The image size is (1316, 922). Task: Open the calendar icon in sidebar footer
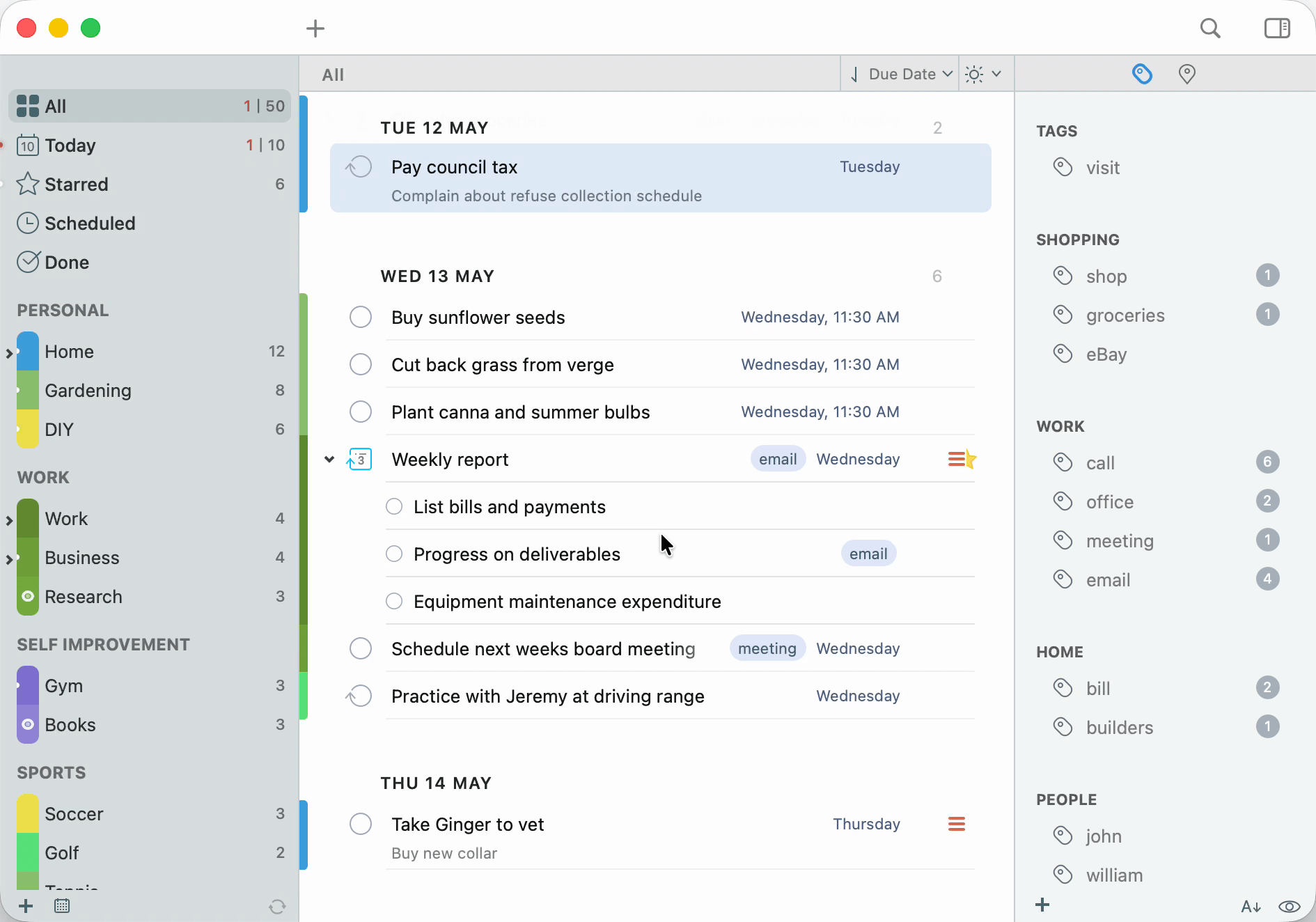click(62, 906)
